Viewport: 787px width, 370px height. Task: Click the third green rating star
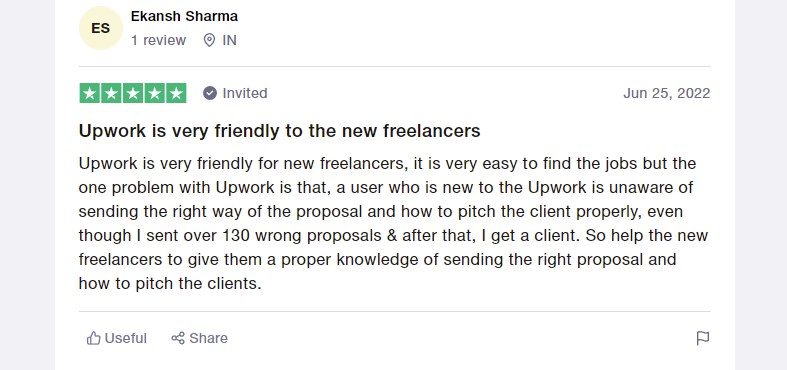point(133,93)
